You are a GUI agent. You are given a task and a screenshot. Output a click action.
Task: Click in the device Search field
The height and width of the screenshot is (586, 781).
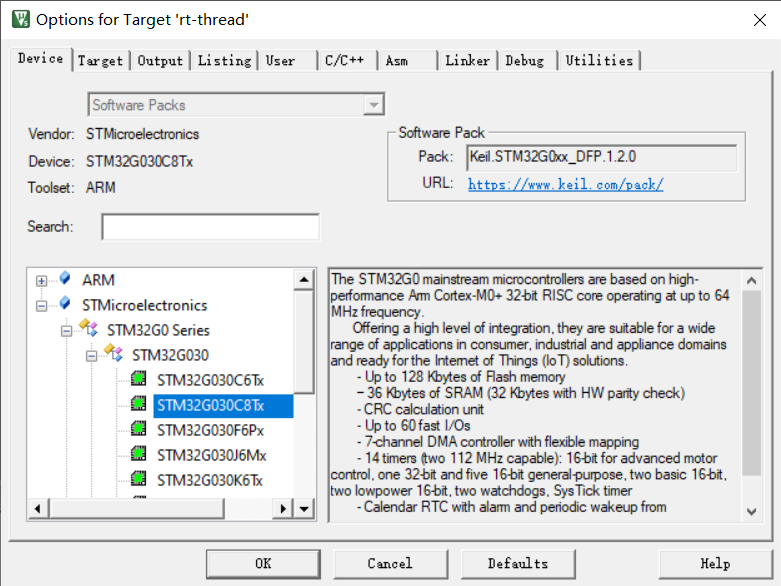point(210,227)
